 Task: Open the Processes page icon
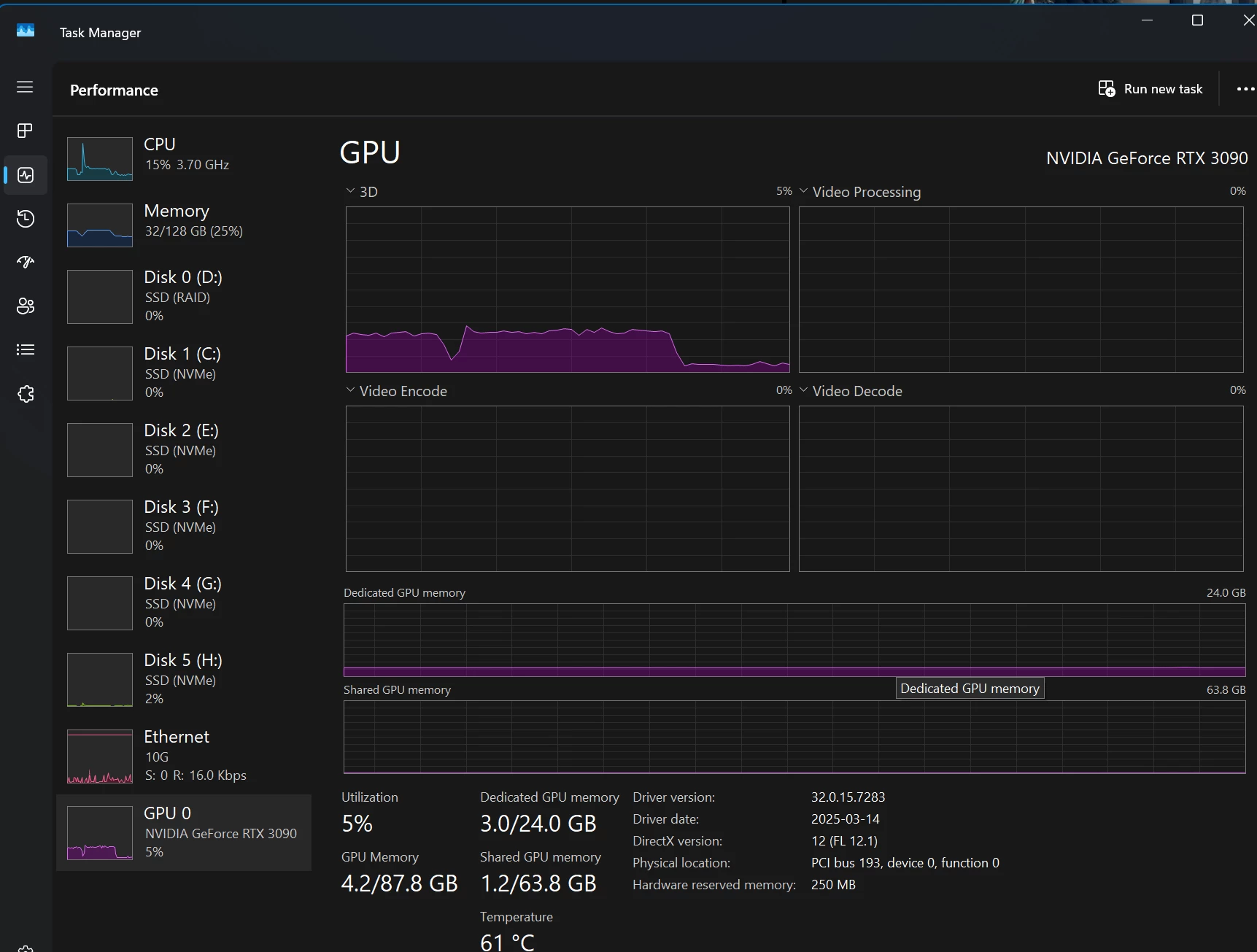point(25,131)
